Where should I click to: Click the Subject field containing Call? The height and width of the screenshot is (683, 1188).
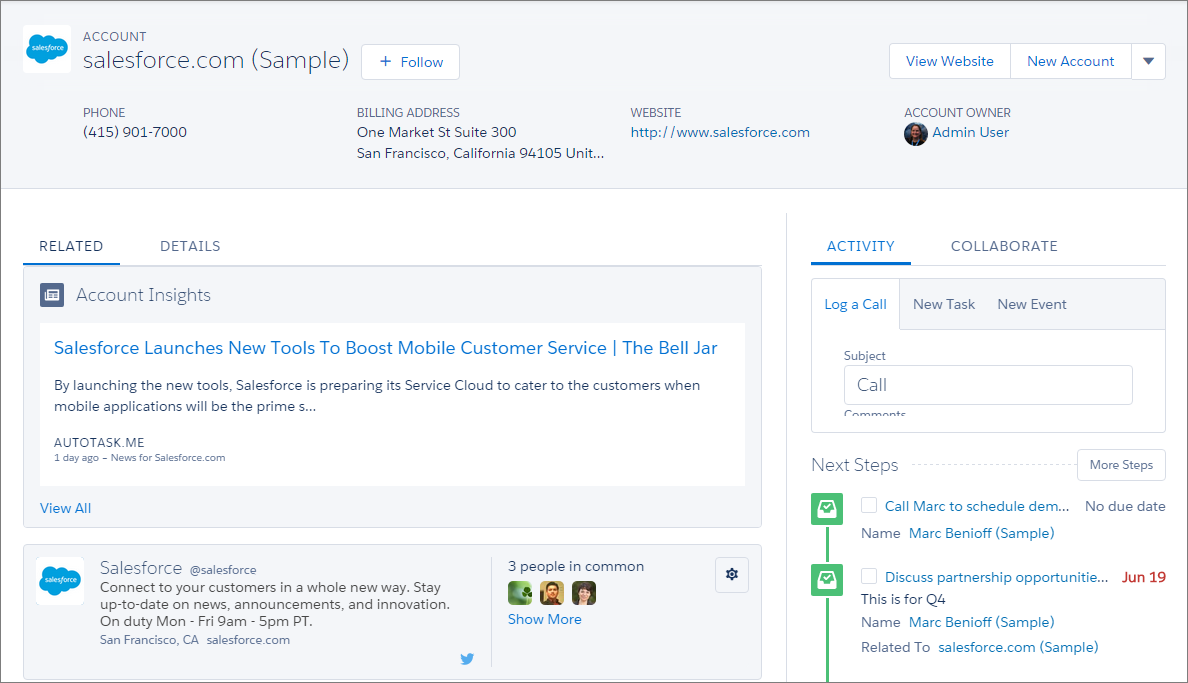tap(988, 385)
